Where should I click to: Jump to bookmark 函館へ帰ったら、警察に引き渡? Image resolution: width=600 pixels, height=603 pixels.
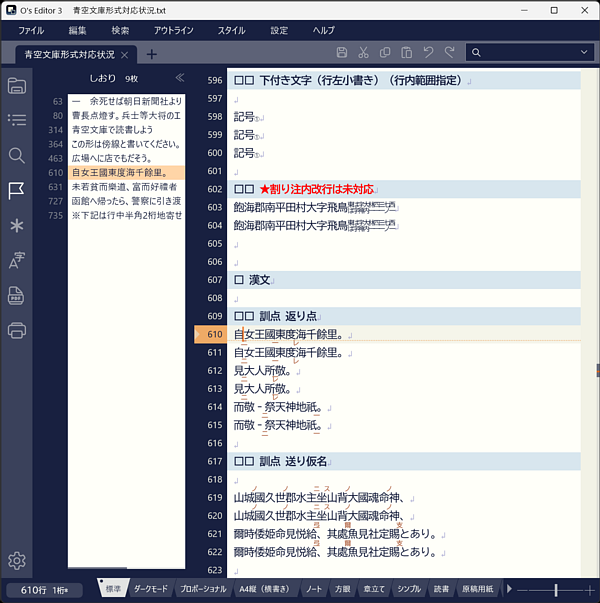click(126, 201)
